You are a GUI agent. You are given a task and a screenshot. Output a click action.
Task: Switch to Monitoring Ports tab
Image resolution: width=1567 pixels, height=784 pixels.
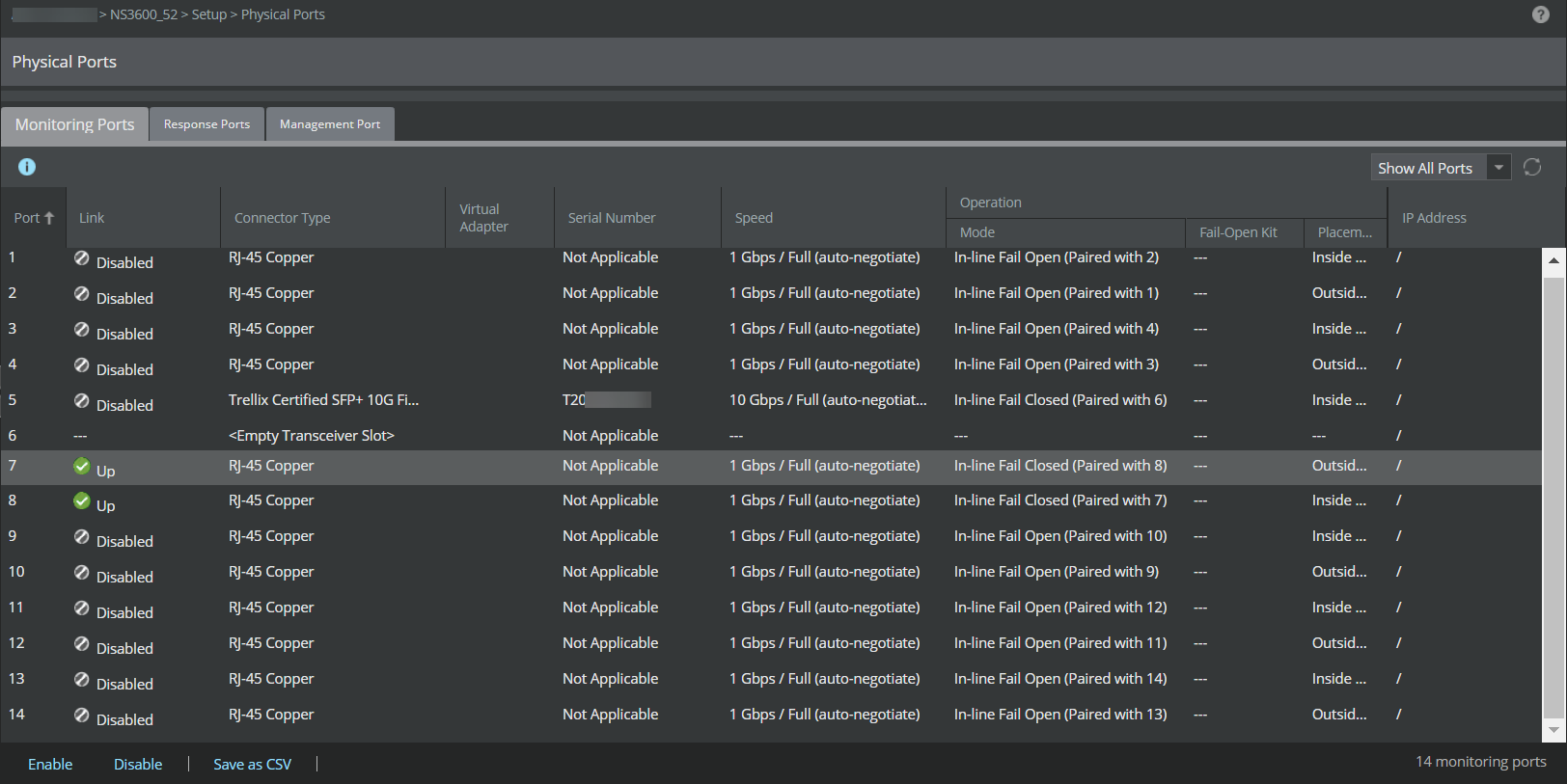(x=74, y=124)
